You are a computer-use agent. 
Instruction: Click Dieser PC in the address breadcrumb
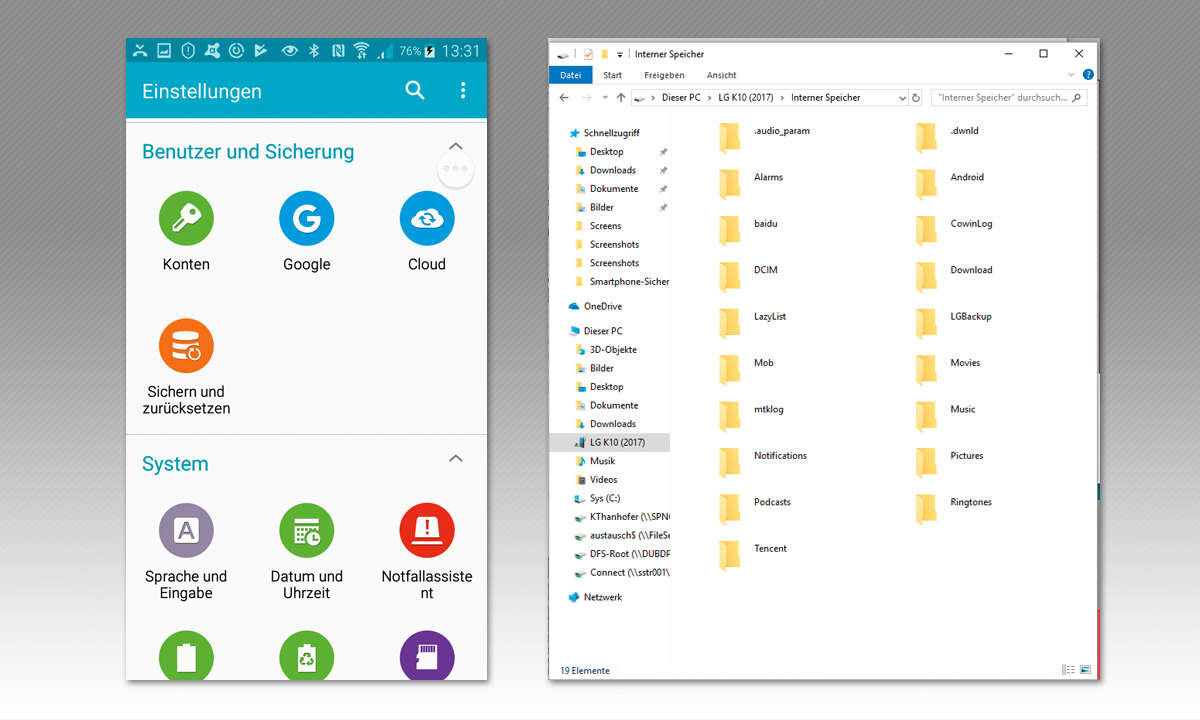[x=681, y=98]
